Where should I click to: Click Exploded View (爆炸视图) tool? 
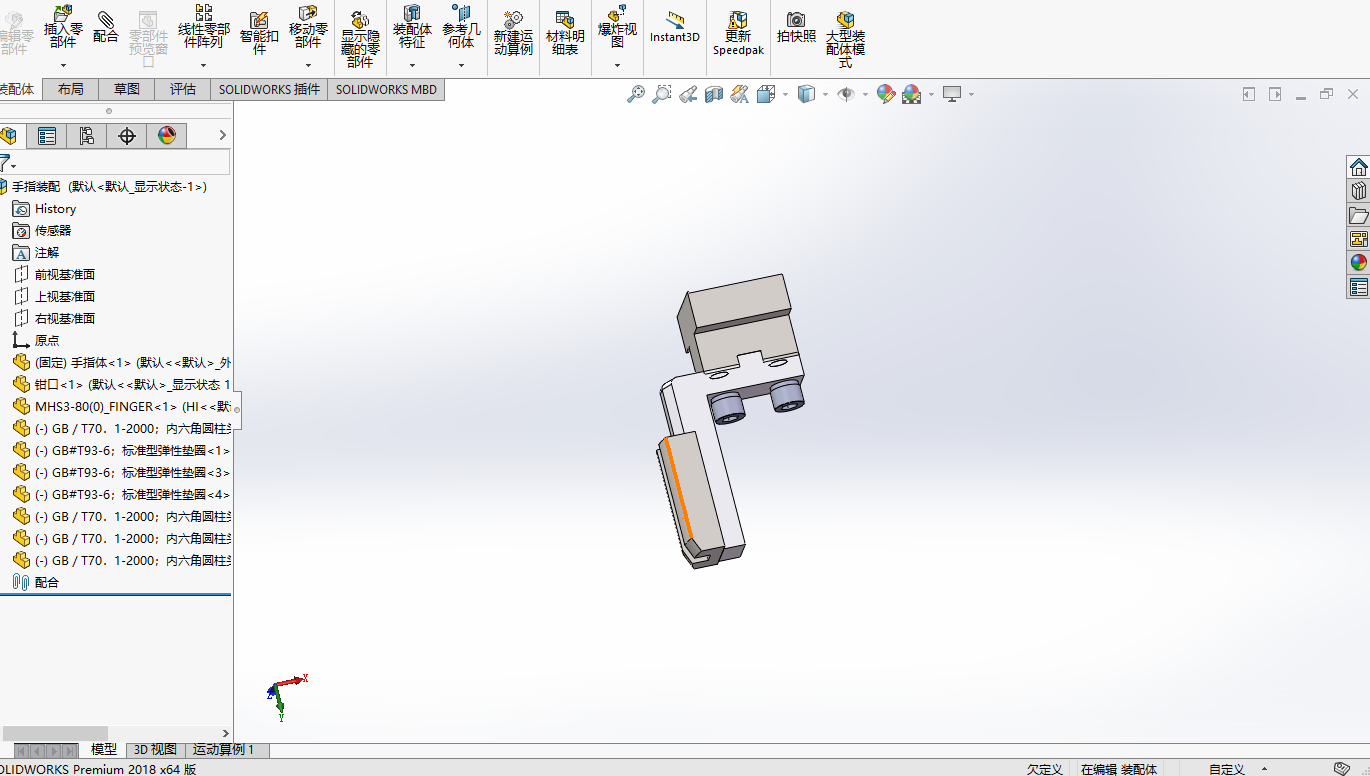point(617,26)
